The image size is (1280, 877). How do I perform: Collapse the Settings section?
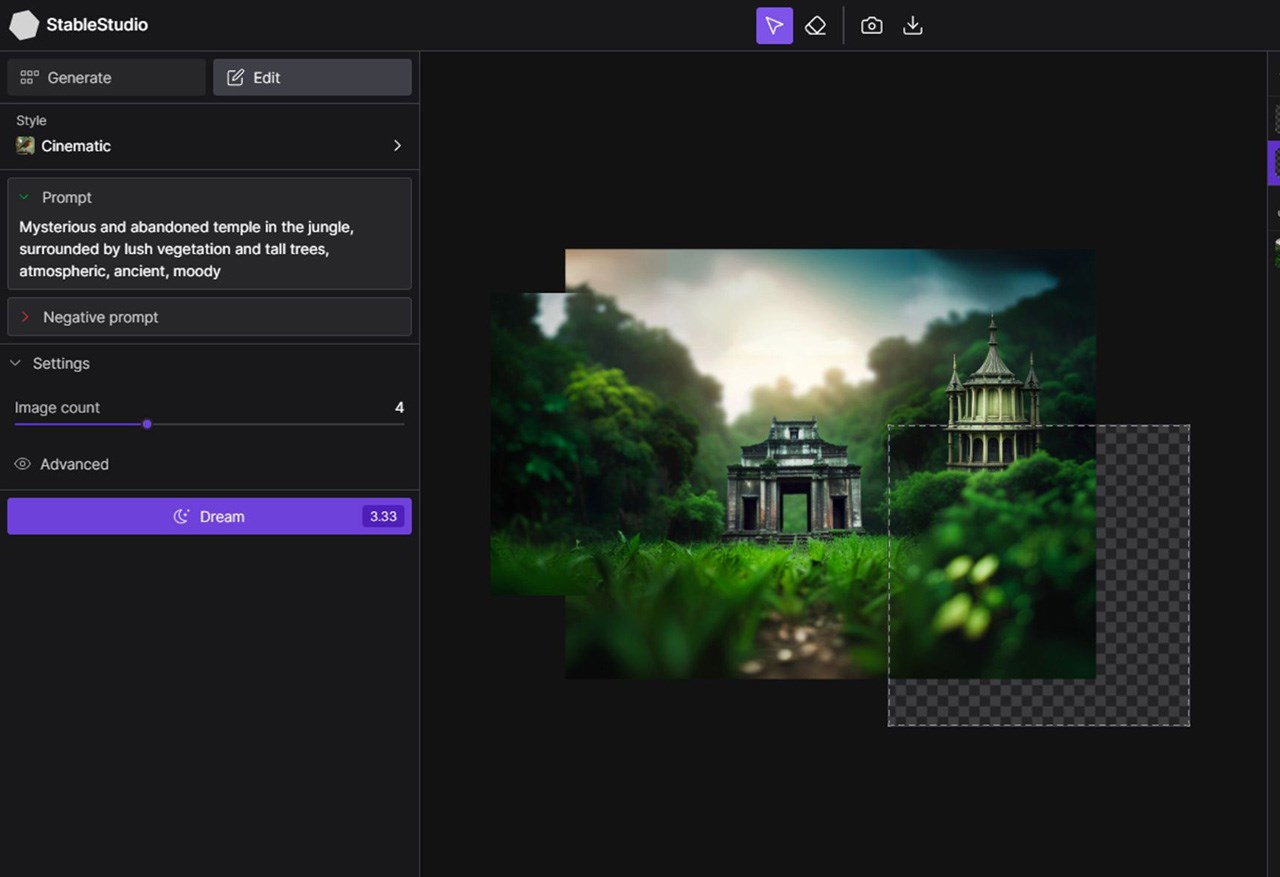(x=15, y=364)
